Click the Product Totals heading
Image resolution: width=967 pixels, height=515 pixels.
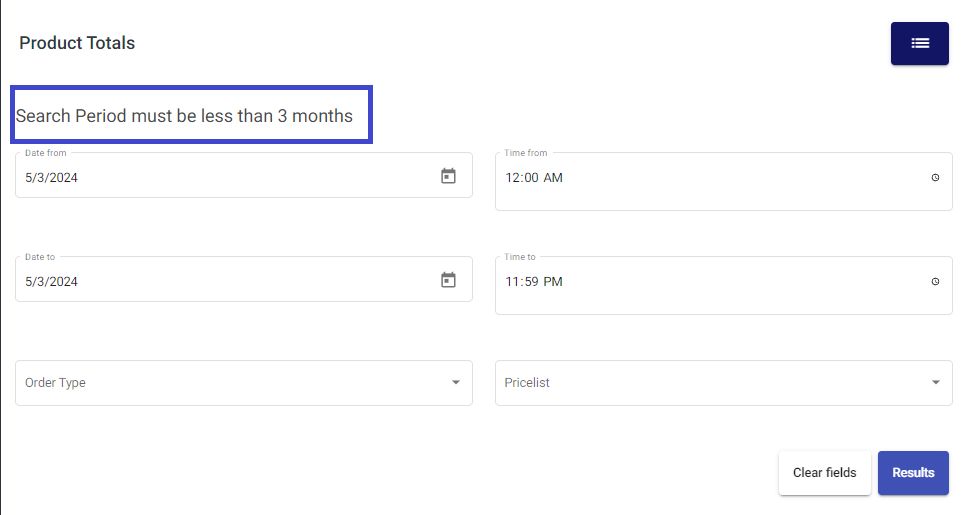click(x=77, y=43)
